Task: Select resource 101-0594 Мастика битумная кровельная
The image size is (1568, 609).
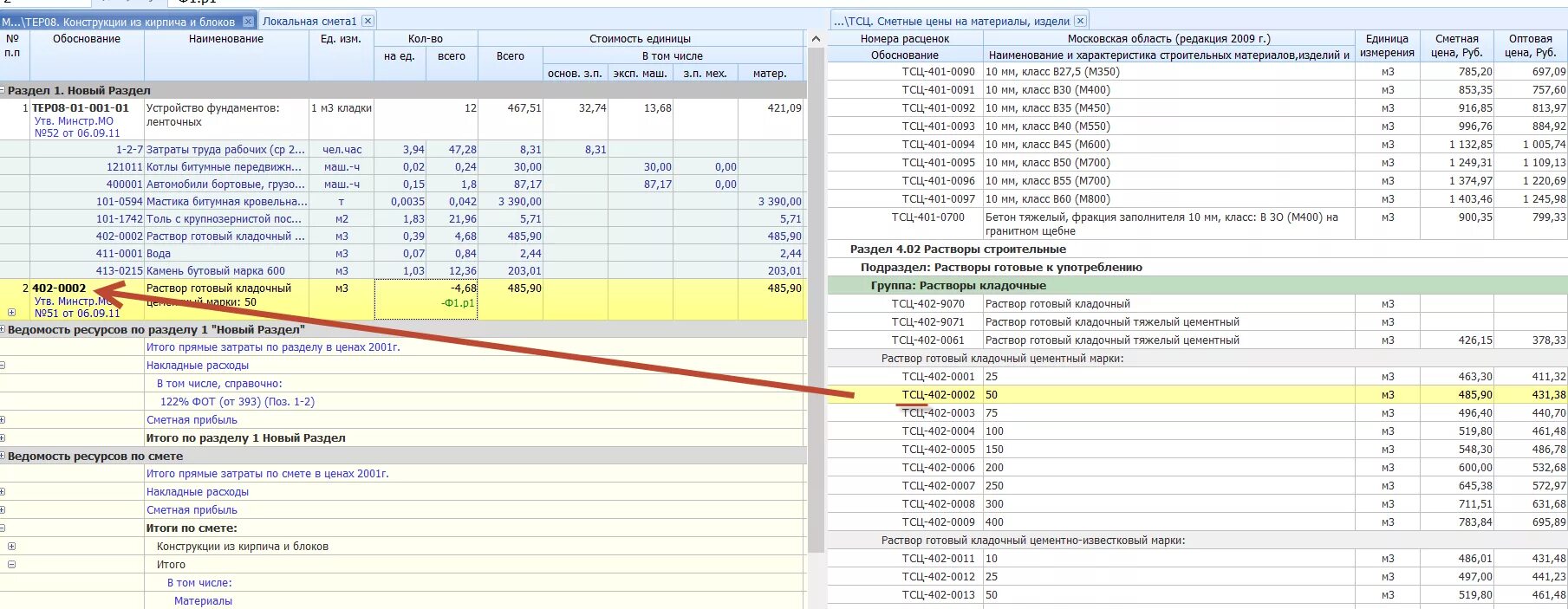Action: [403, 202]
